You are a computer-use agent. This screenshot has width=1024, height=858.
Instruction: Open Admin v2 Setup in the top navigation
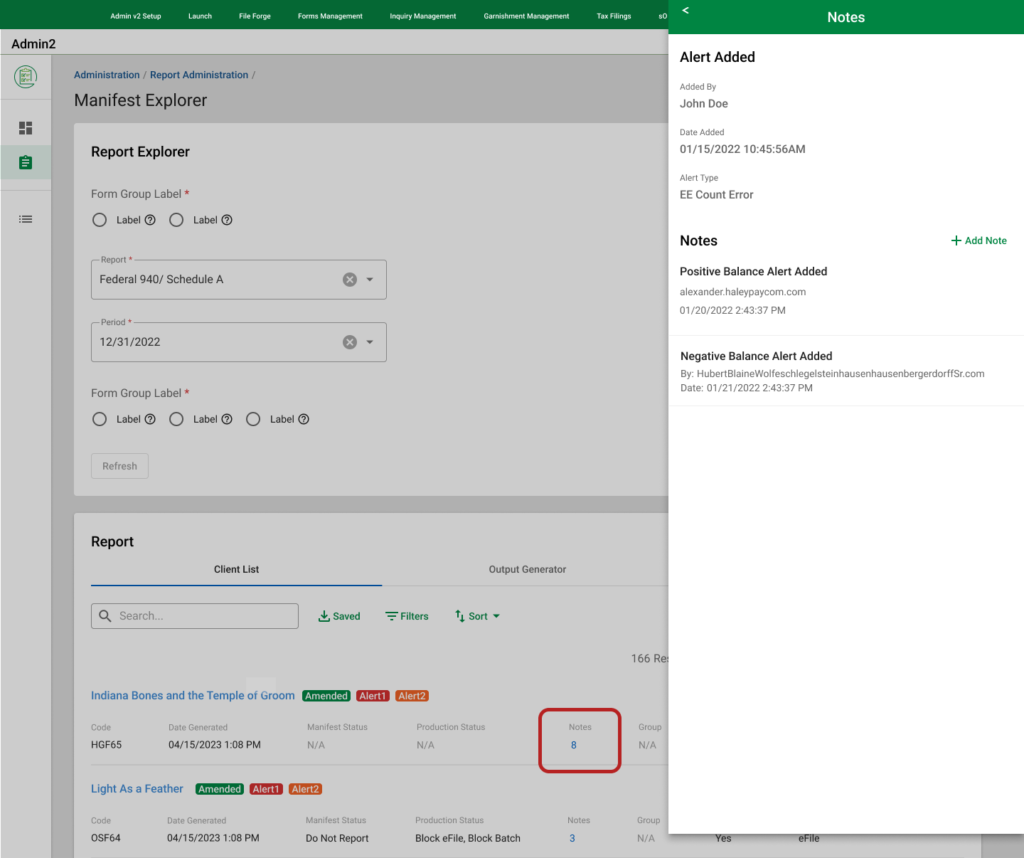[x=135, y=16]
